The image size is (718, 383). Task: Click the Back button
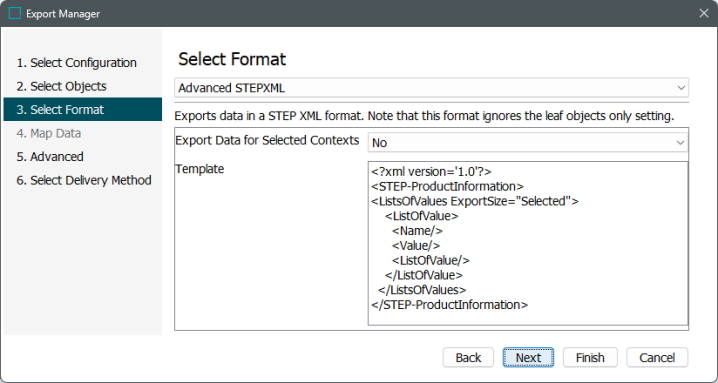[468, 357]
